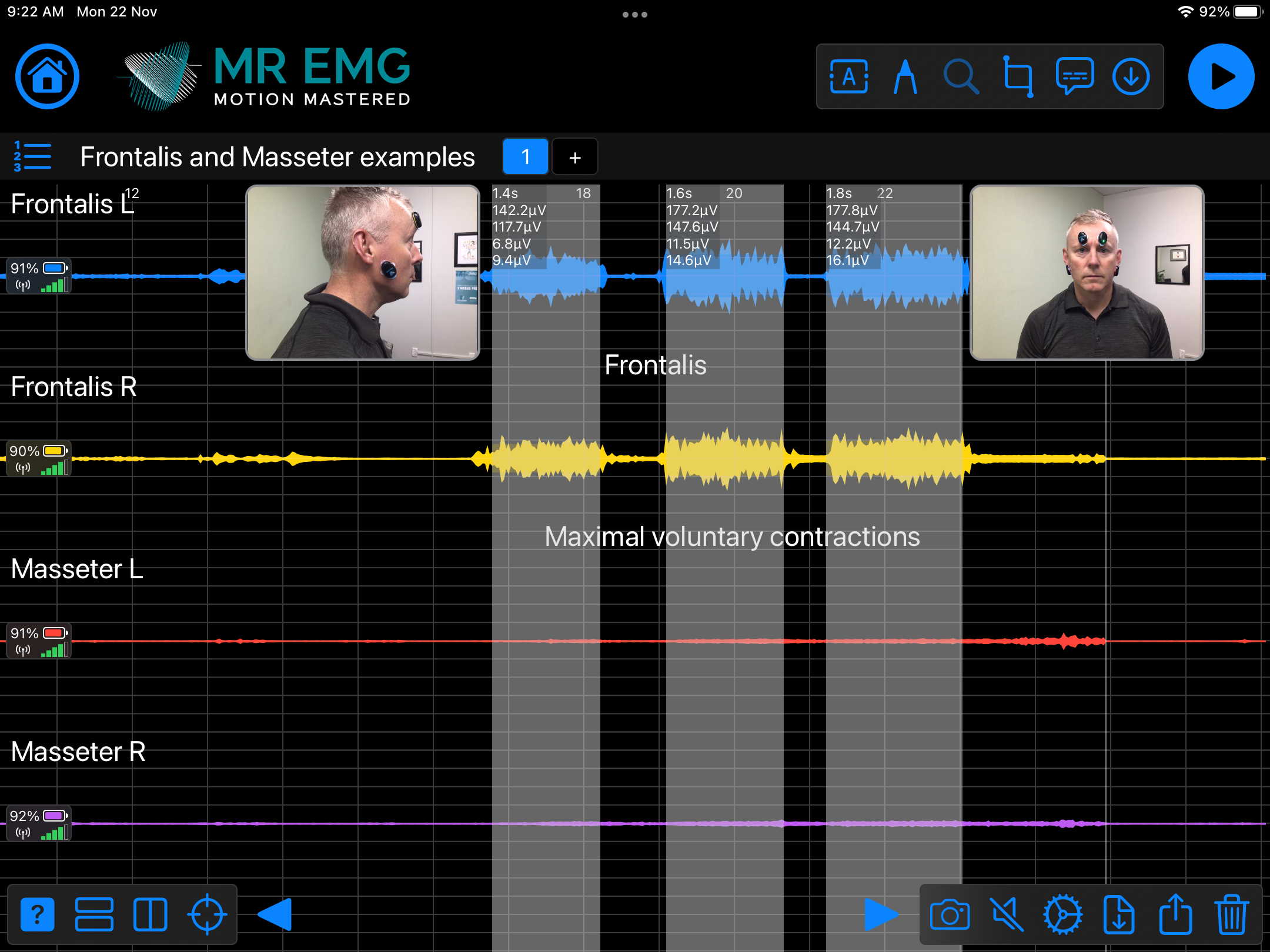1270x952 pixels.
Task: Switch to vertical split layout
Action: (151, 914)
